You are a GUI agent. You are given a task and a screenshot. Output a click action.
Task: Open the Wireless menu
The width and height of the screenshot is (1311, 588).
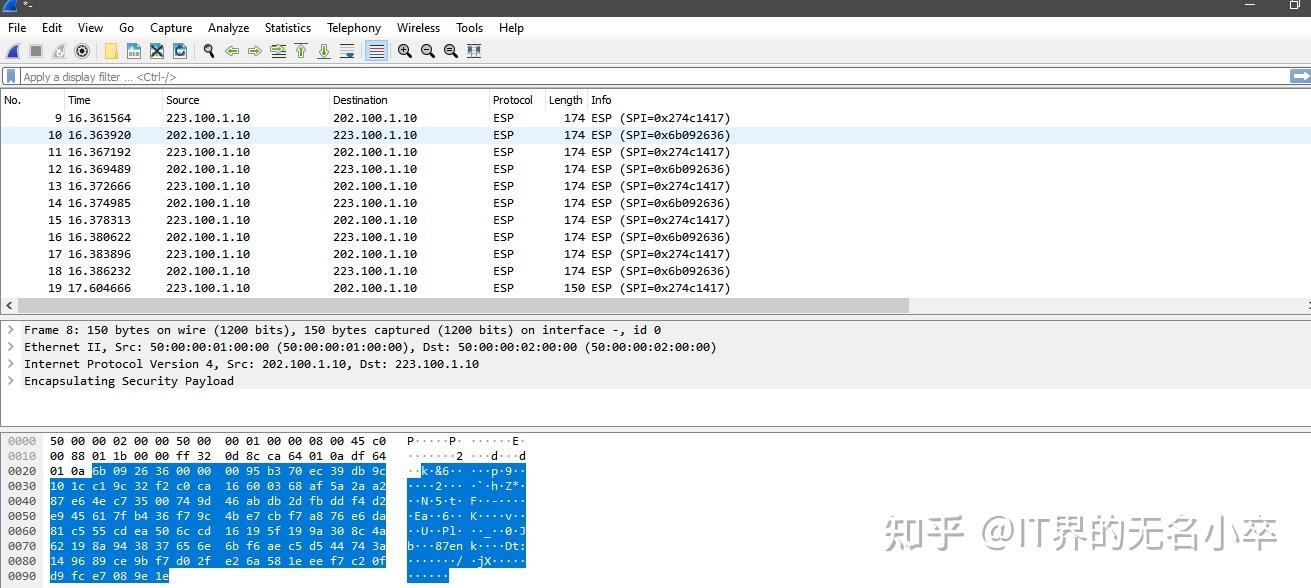(x=418, y=28)
